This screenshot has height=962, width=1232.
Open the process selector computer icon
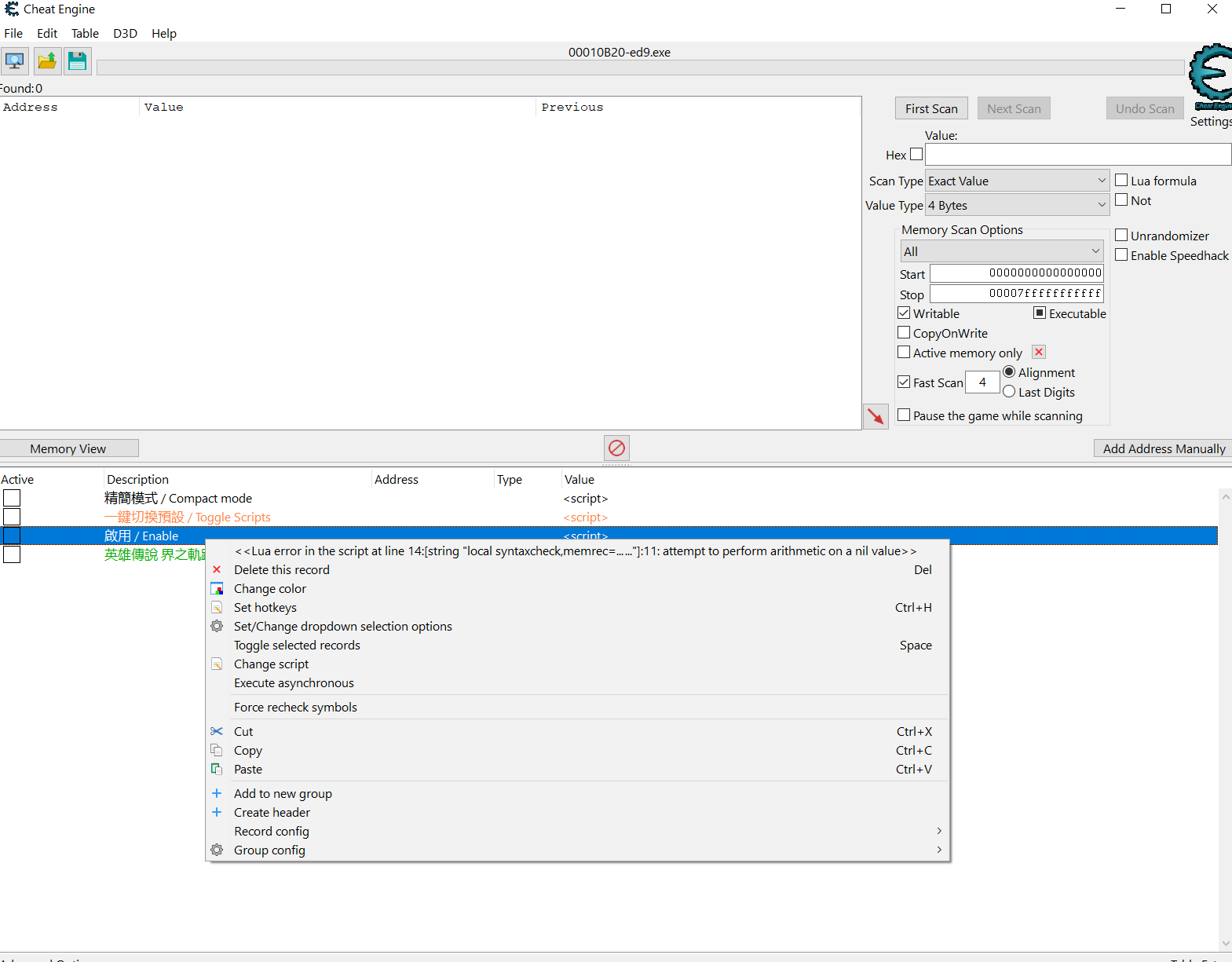pos(14,61)
